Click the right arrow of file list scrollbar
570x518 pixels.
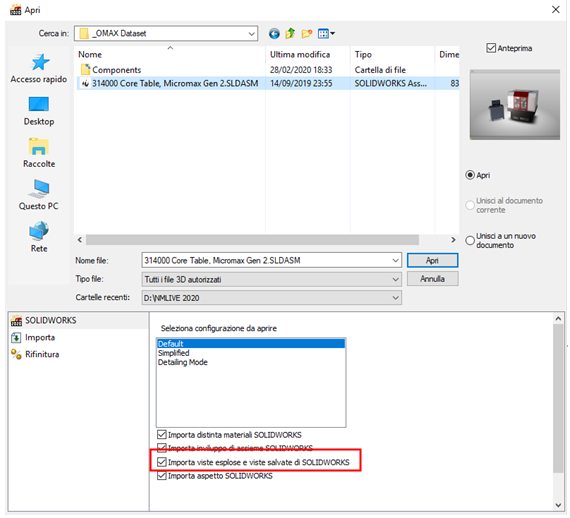(x=453, y=240)
